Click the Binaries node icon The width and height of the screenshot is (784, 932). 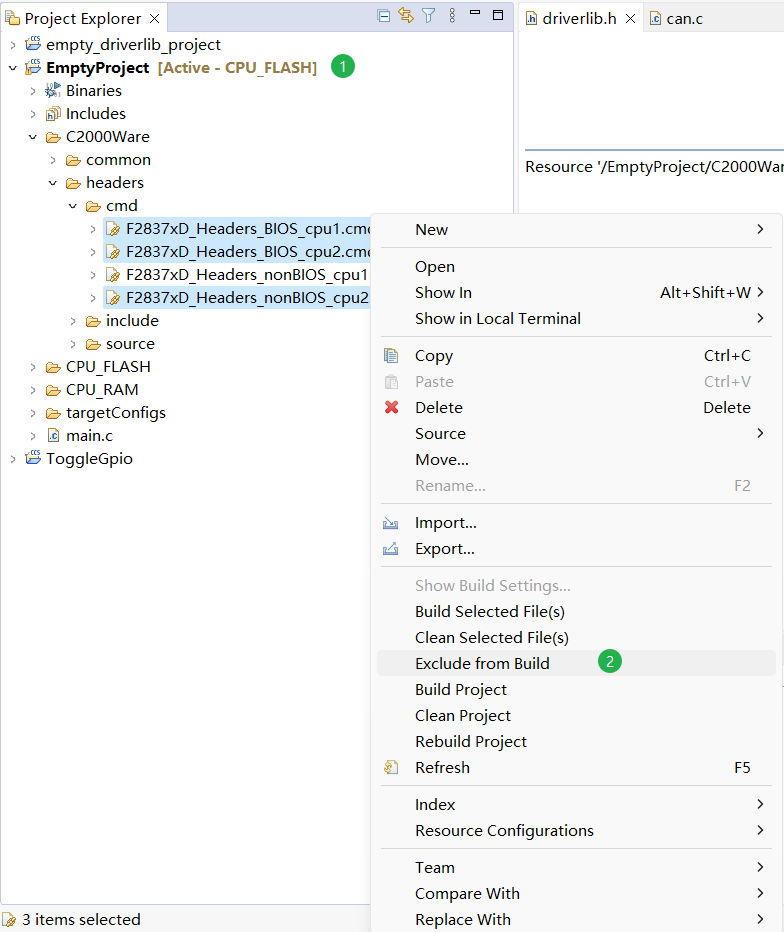[53, 91]
